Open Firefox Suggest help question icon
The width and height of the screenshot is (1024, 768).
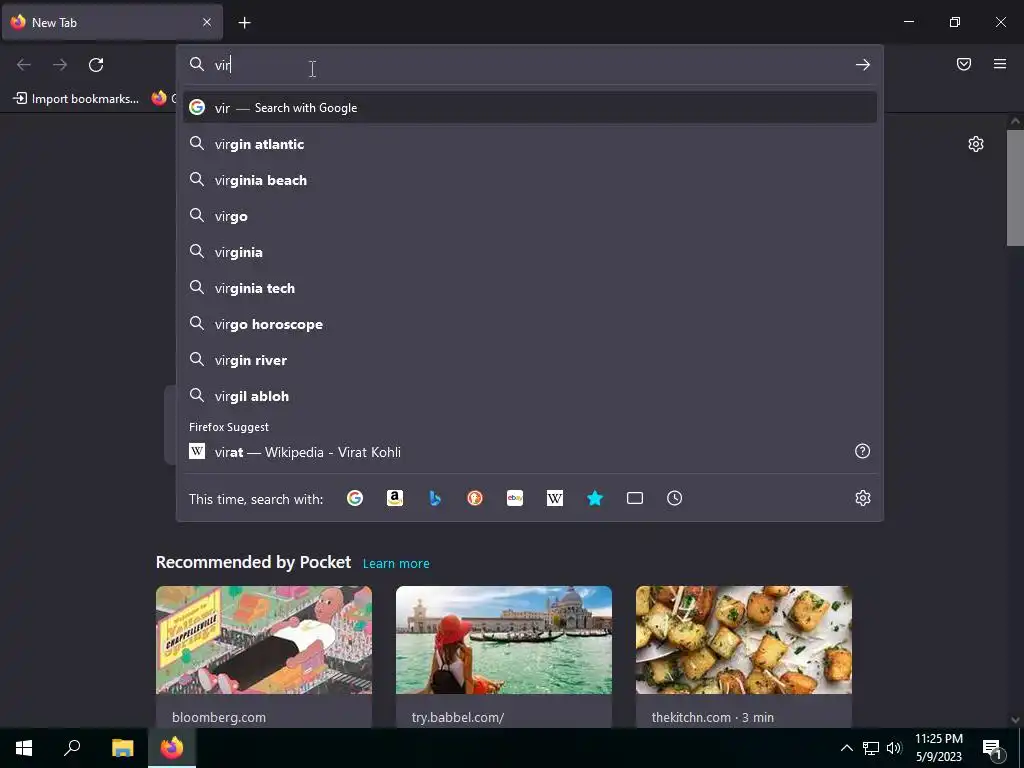pos(863,451)
